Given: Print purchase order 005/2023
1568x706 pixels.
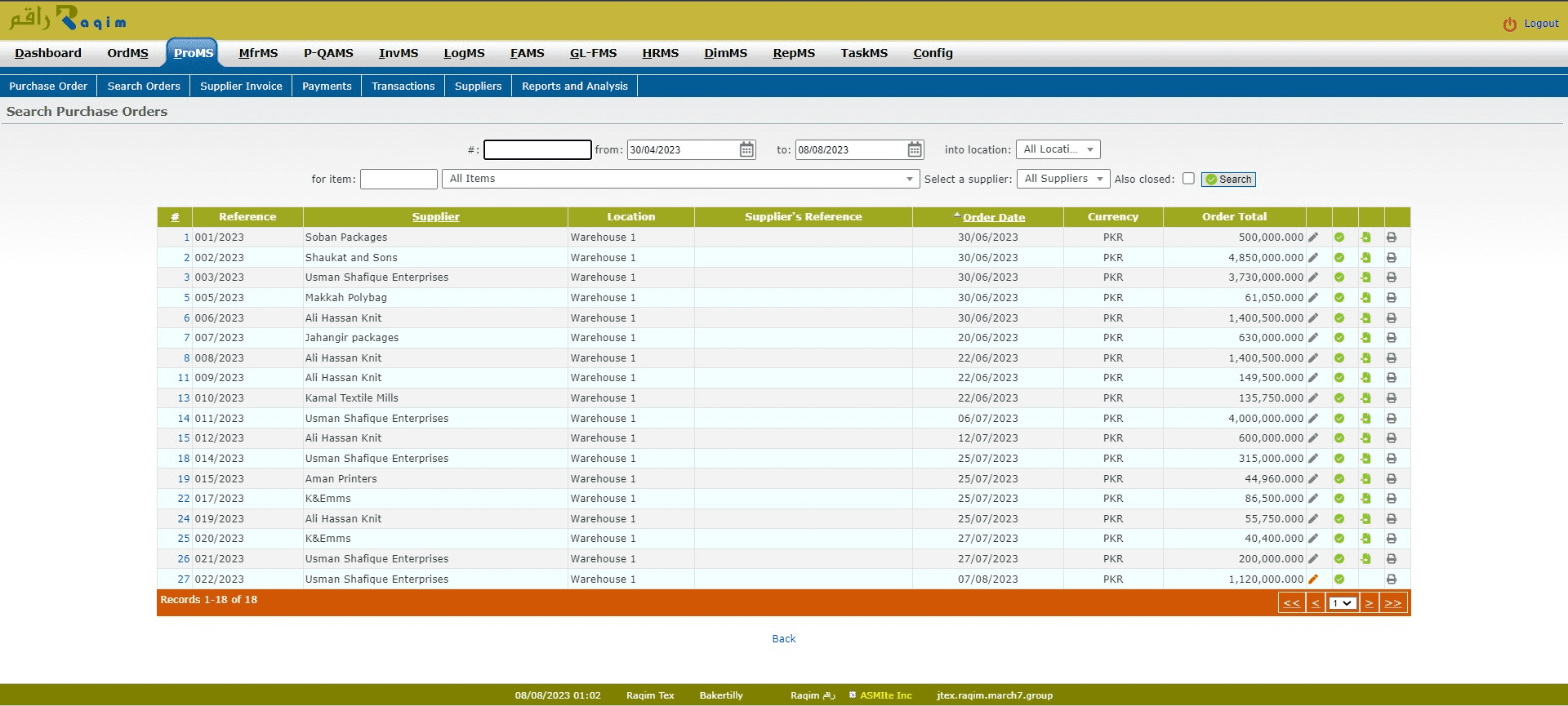Looking at the screenshot, I should coord(1392,298).
